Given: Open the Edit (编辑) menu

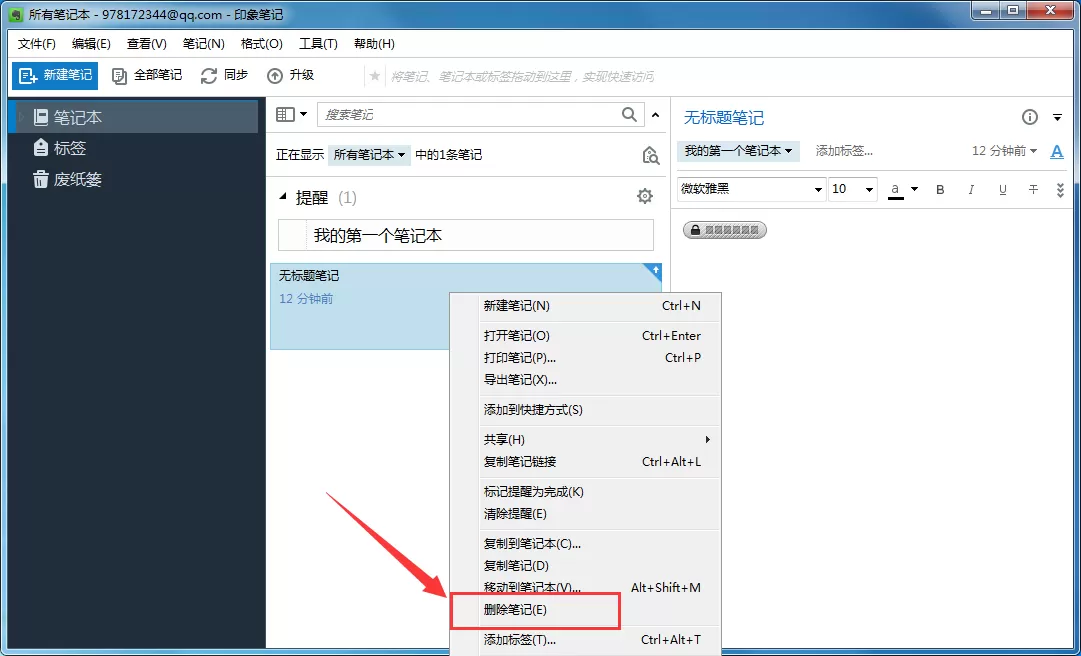Looking at the screenshot, I should click(91, 43).
